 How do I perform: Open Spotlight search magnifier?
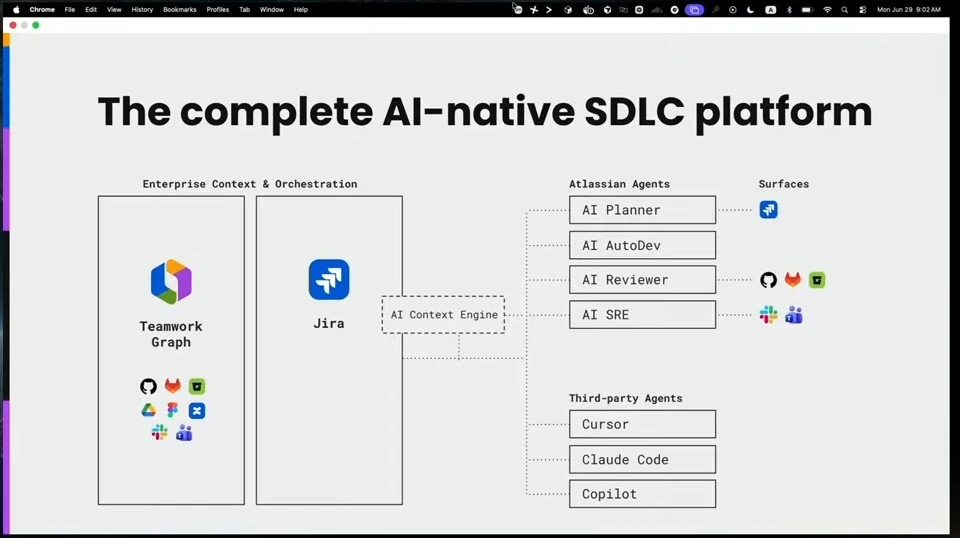tap(845, 10)
